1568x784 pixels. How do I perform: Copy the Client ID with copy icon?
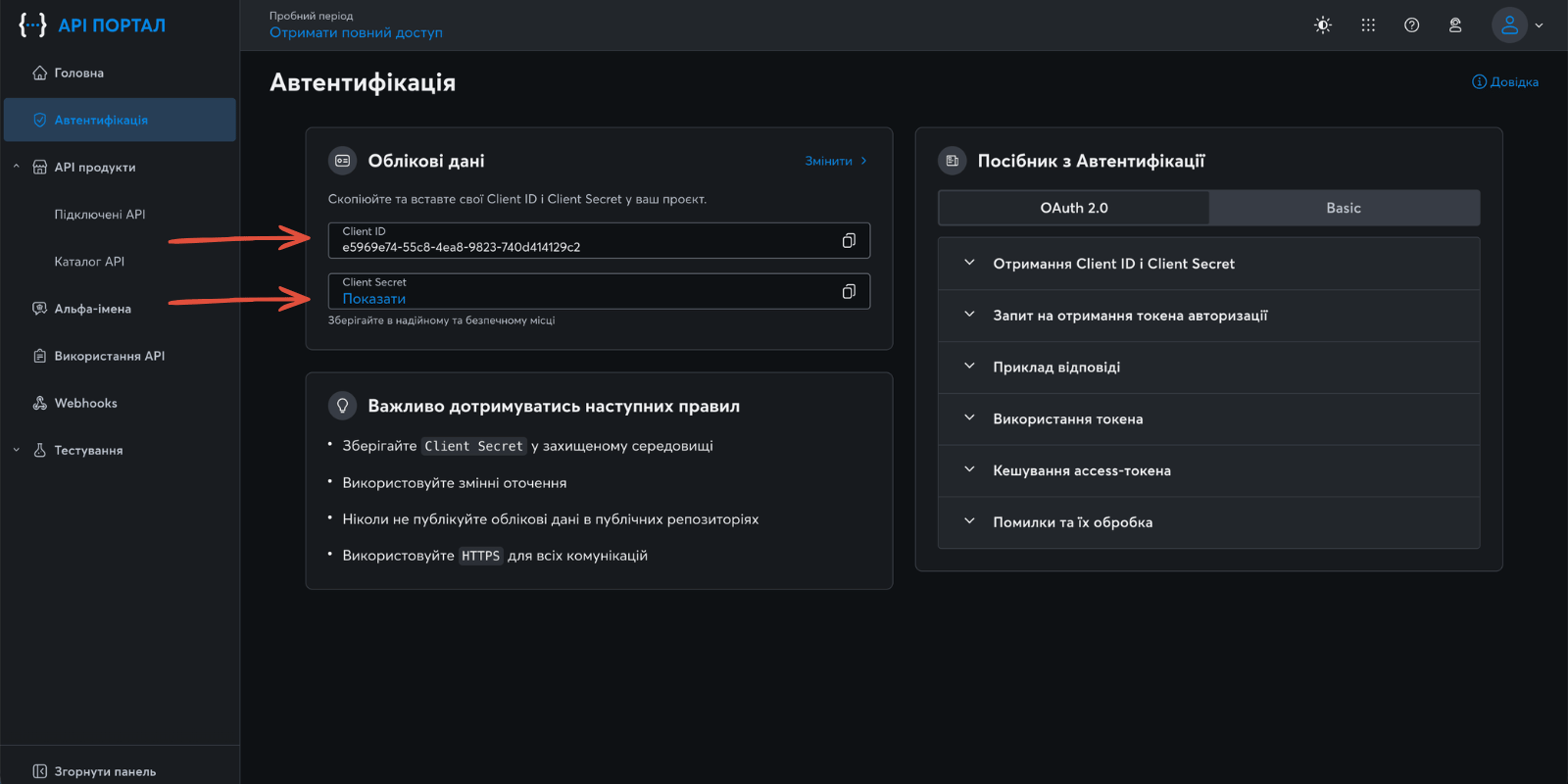pyautogui.click(x=849, y=240)
